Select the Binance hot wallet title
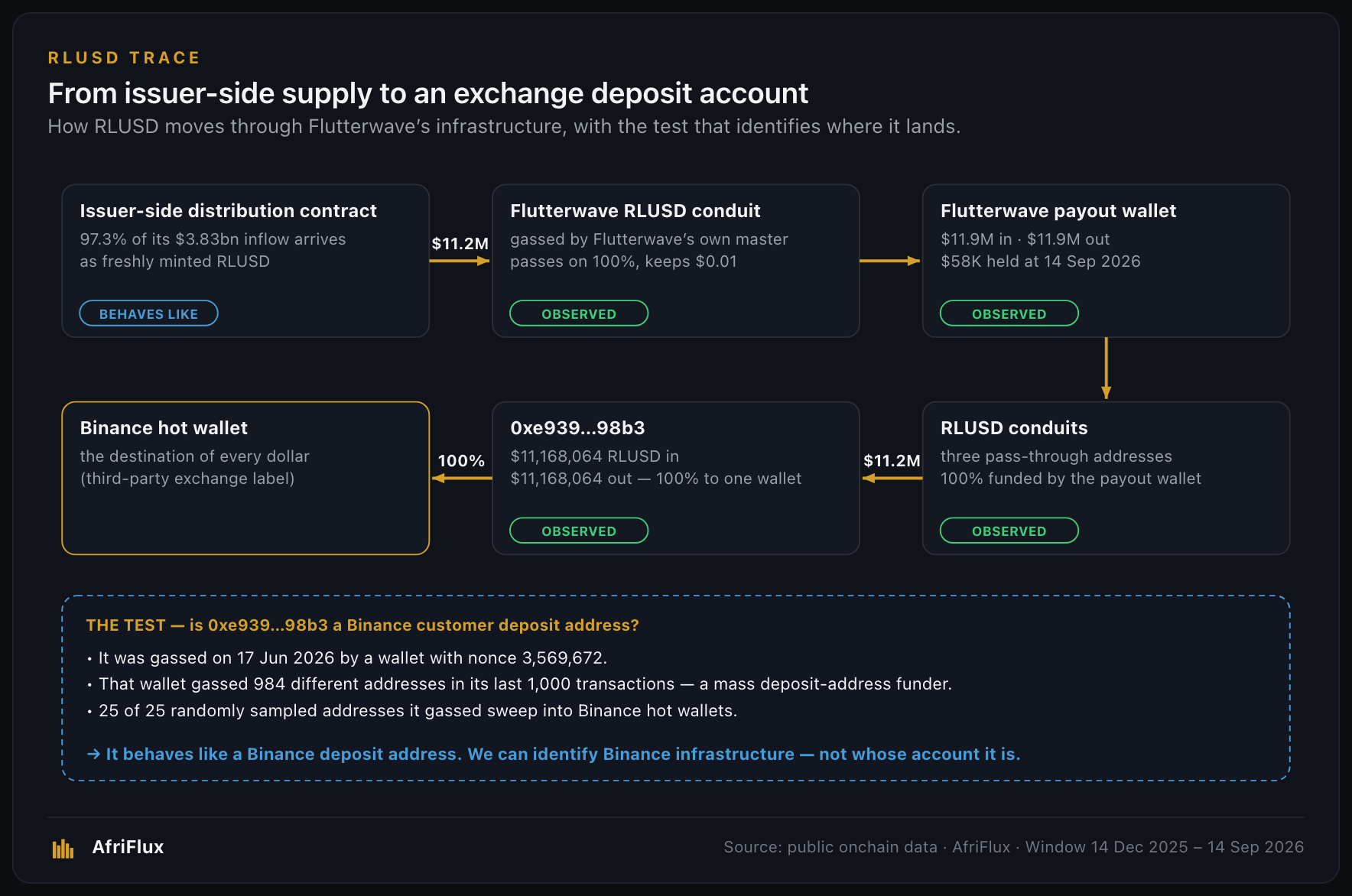The height and width of the screenshot is (896, 1352). [x=164, y=428]
